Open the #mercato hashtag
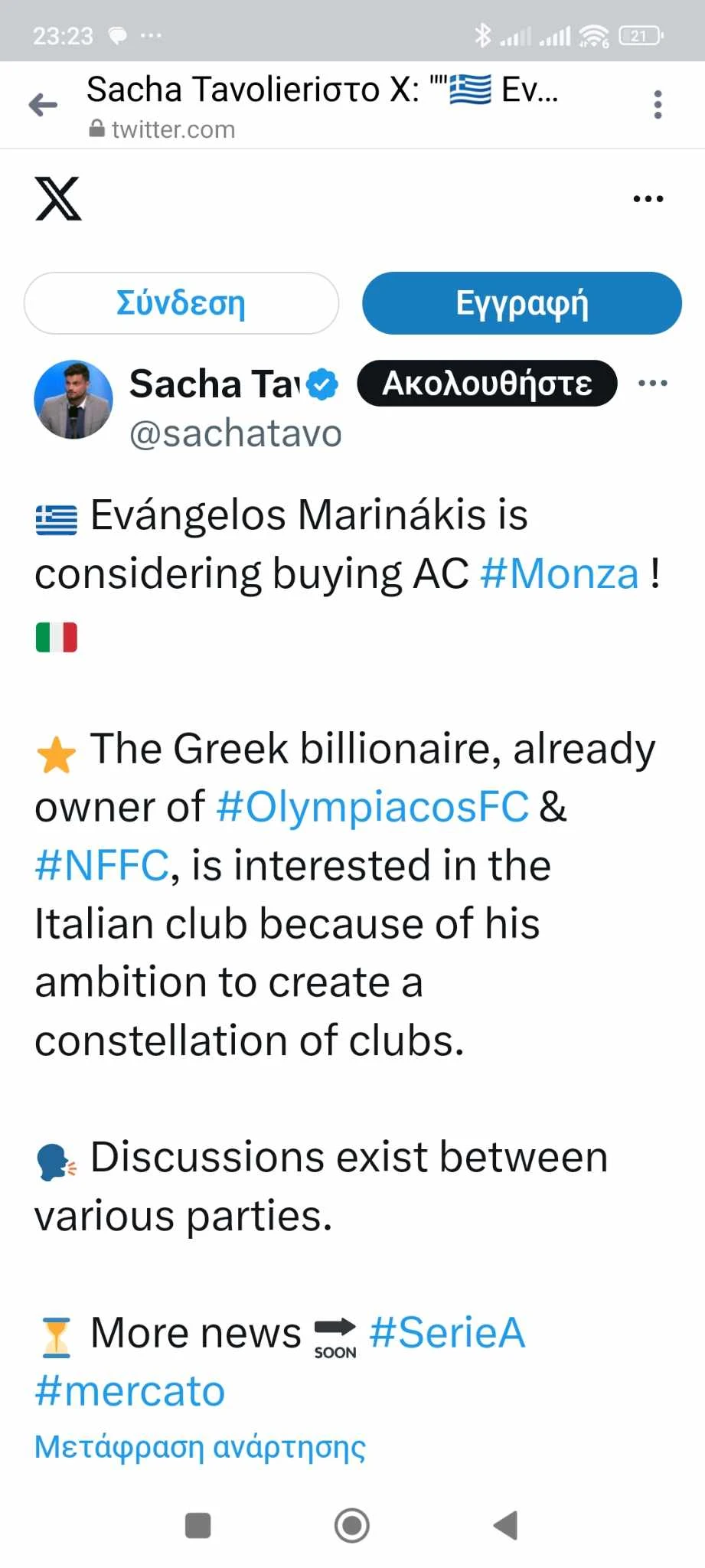The height and width of the screenshot is (1568, 705). (x=130, y=1391)
